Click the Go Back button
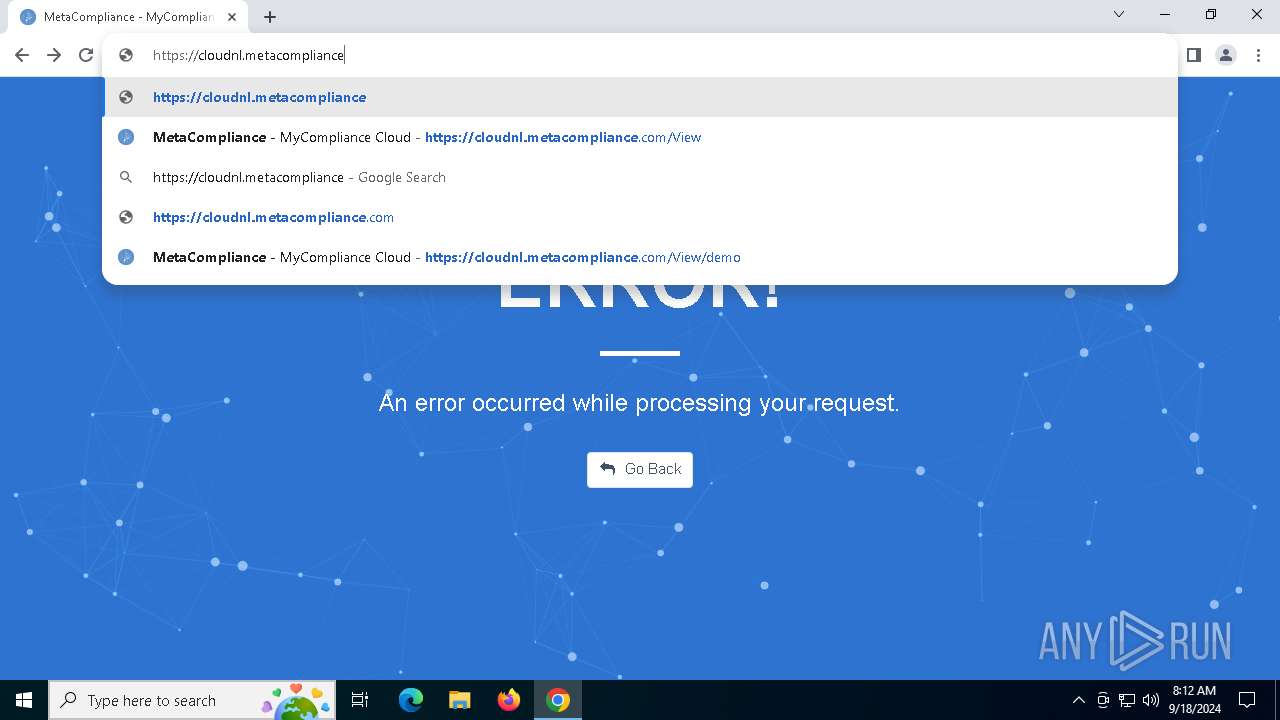The image size is (1280, 720). pyautogui.click(x=640, y=469)
